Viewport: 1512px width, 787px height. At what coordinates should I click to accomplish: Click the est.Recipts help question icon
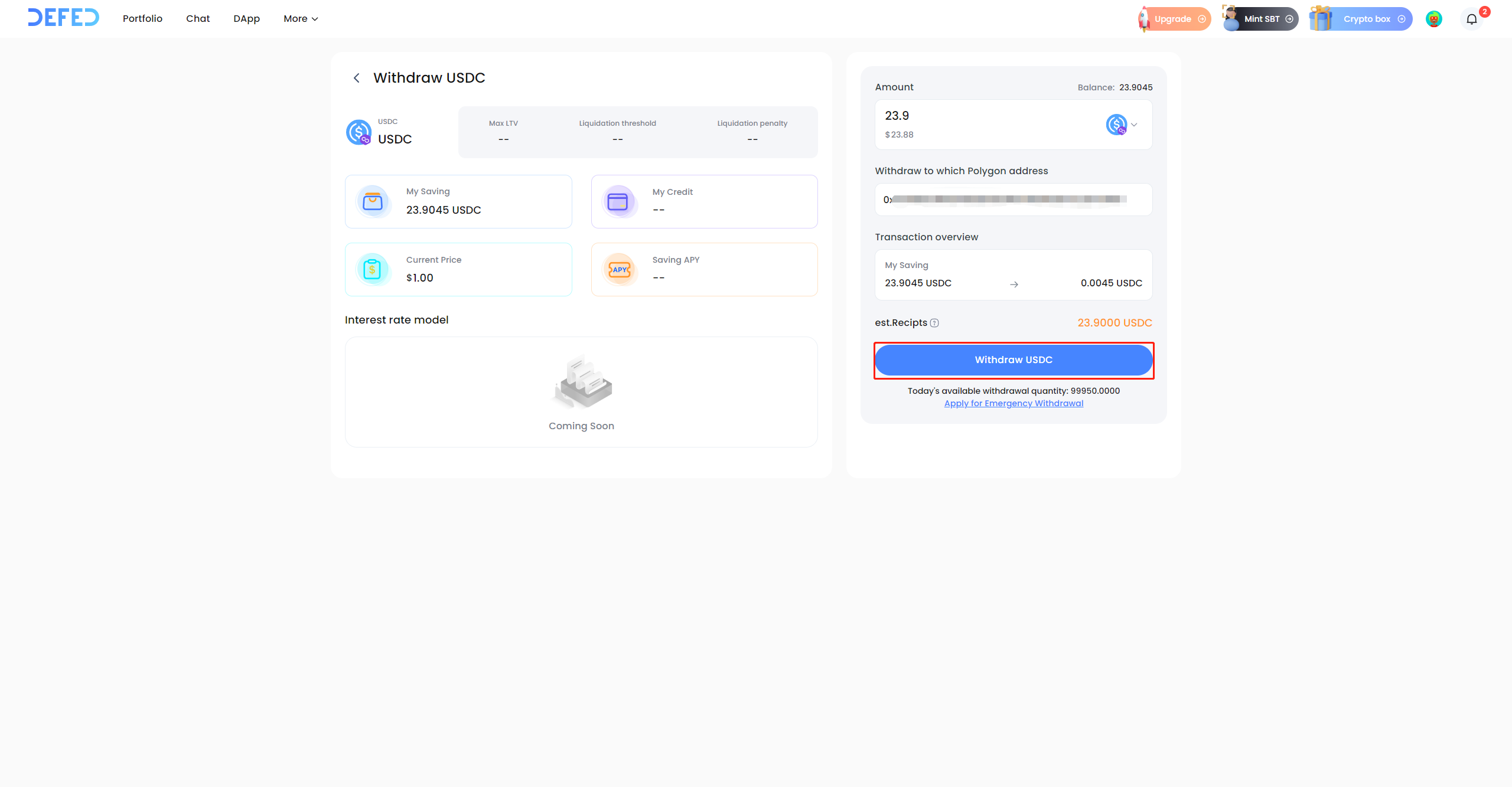pos(934,323)
